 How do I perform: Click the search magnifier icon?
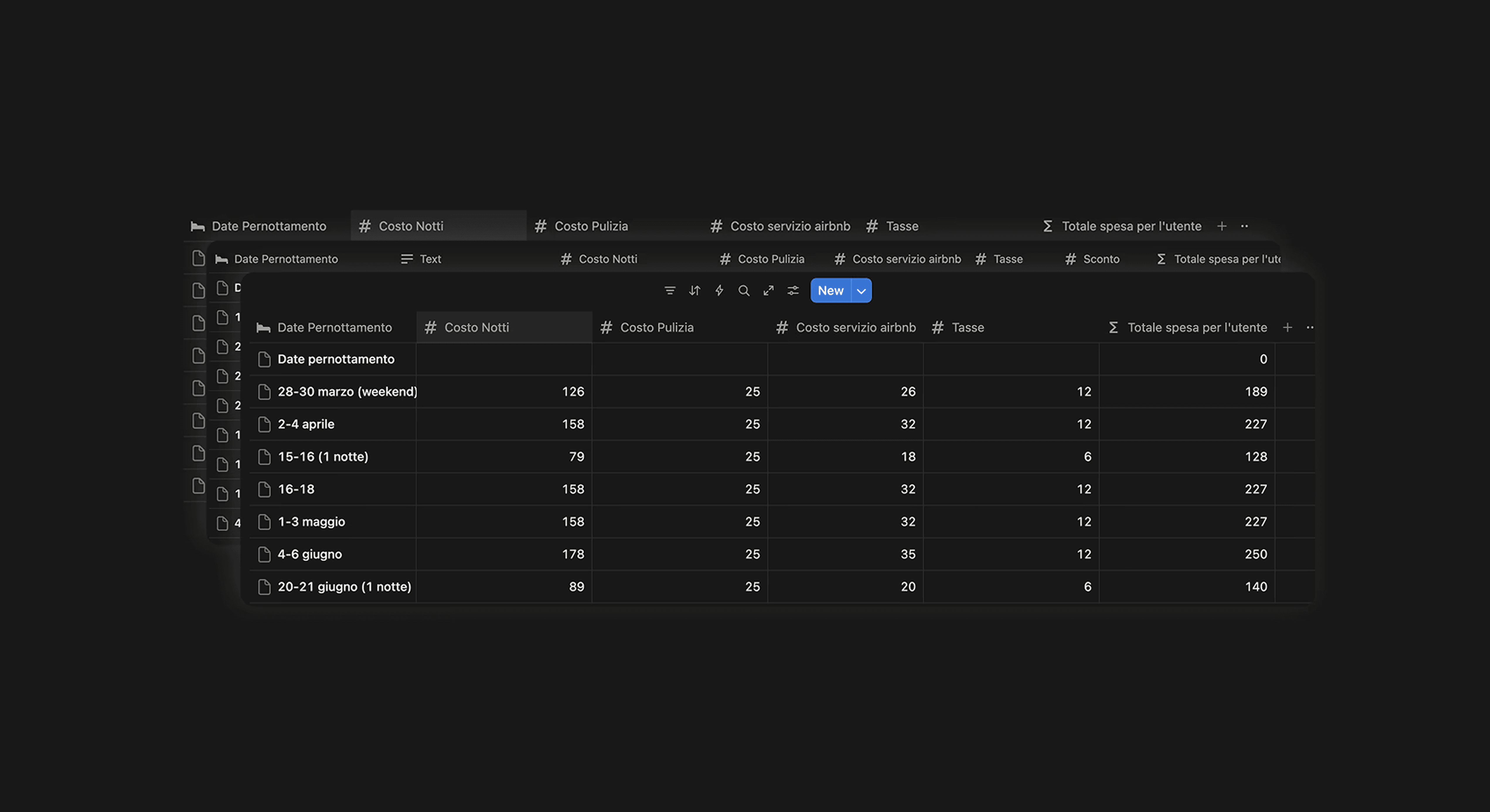click(744, 291)
